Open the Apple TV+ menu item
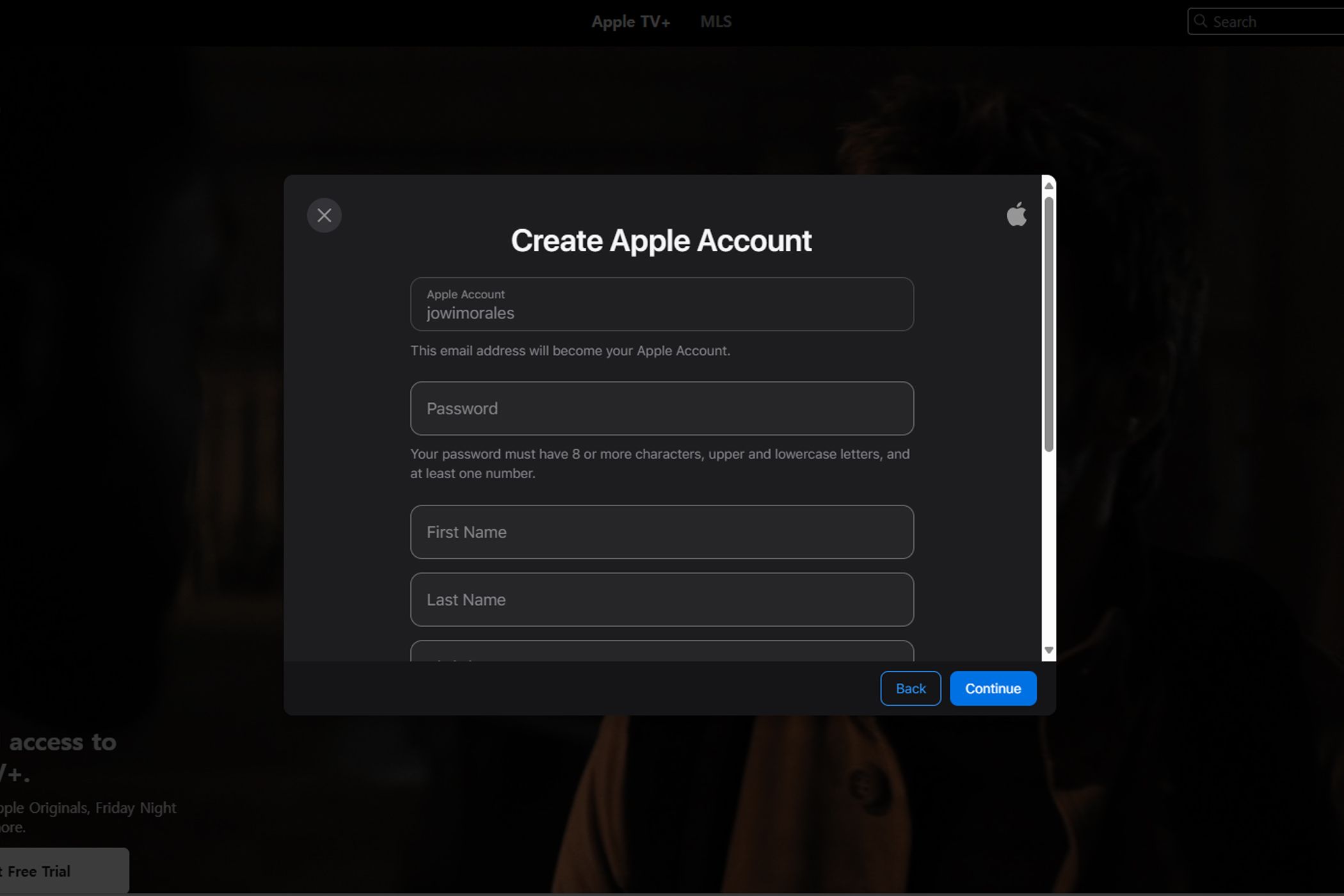 [630, 21]
